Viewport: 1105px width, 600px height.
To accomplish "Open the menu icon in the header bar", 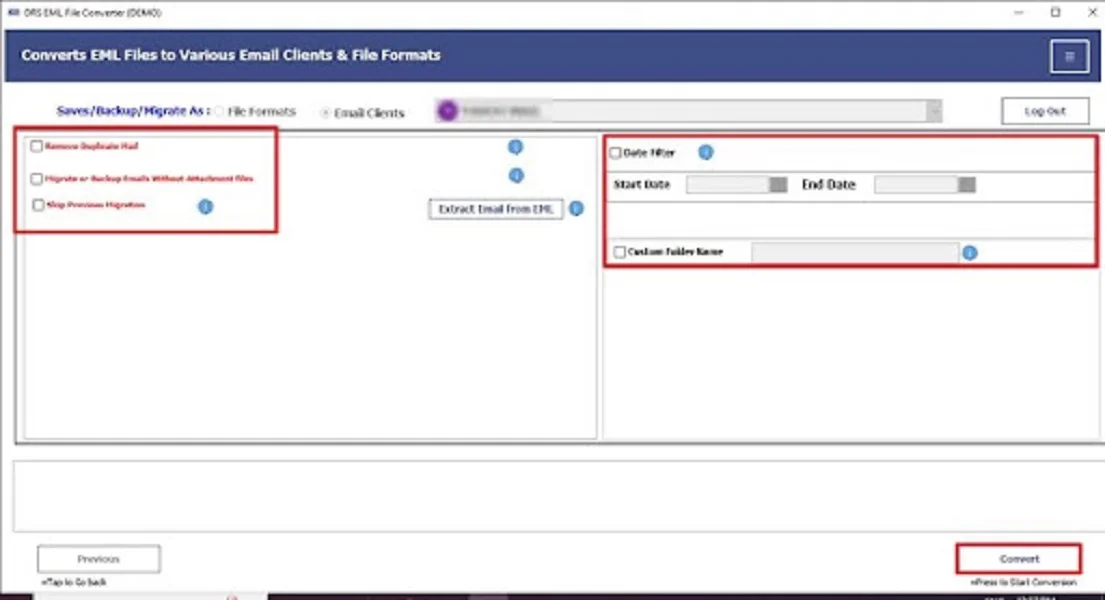I will [x=1068, y=55].
